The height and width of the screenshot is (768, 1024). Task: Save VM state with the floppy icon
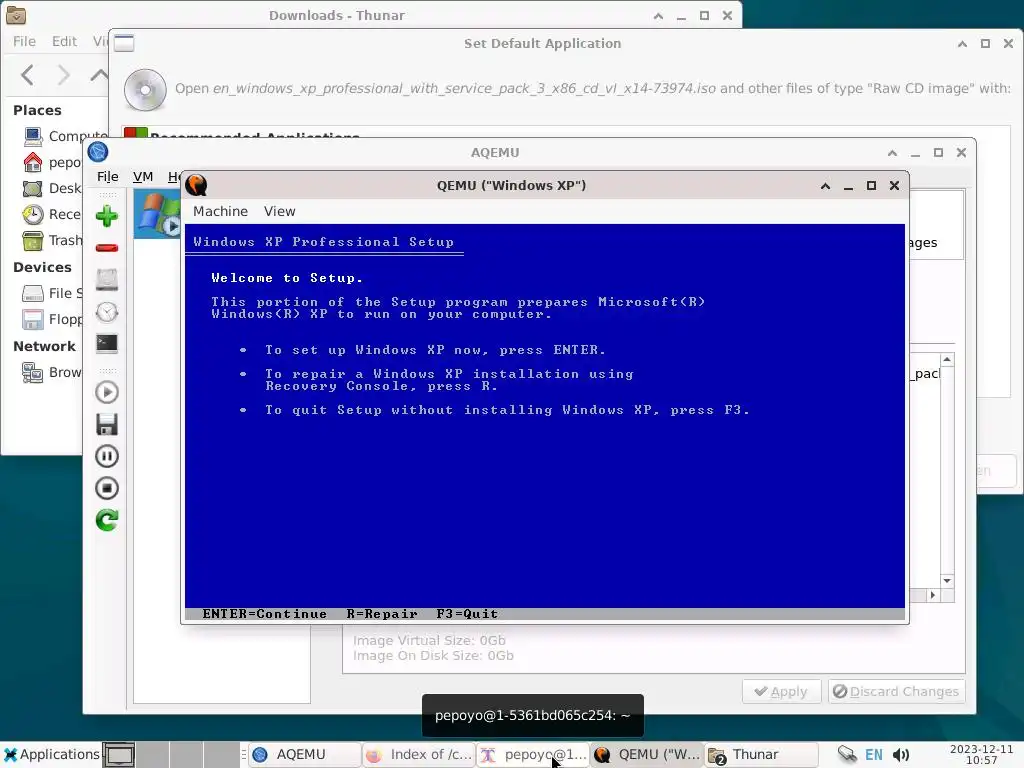tap(106, 424)
